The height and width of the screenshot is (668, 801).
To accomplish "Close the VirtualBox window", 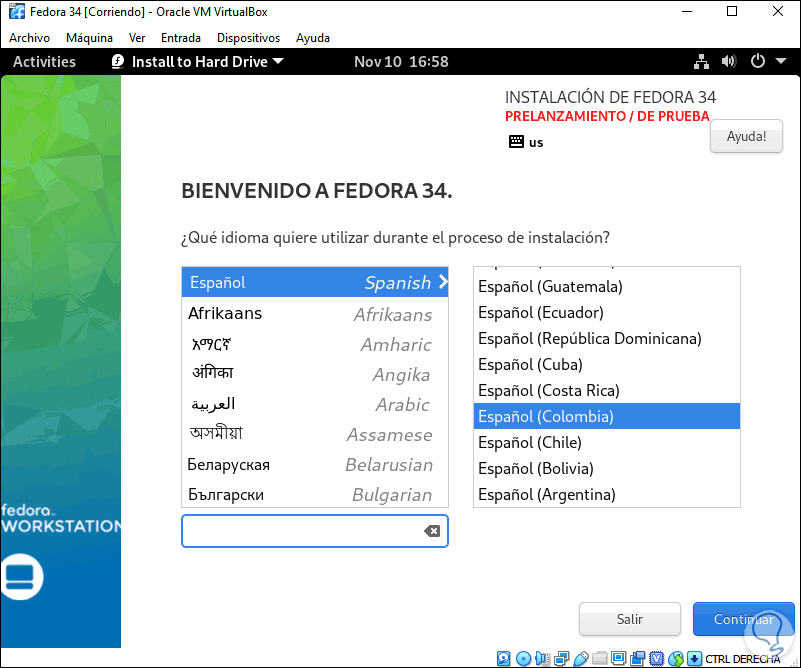I will 778,11.
